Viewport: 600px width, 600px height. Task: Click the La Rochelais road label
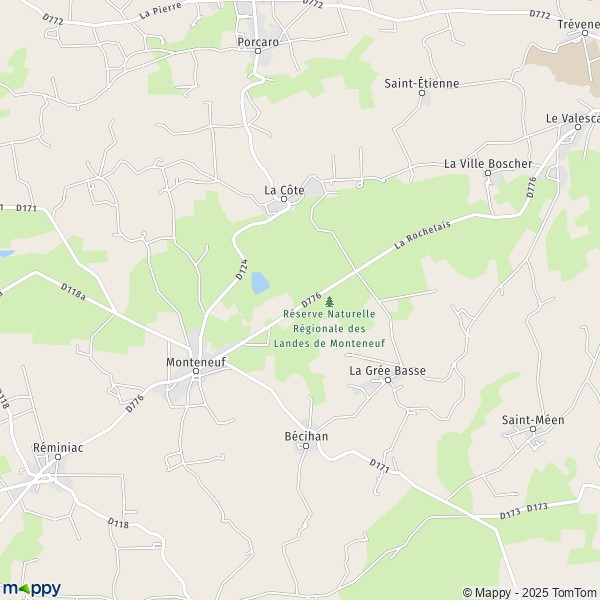pos(422,235)
